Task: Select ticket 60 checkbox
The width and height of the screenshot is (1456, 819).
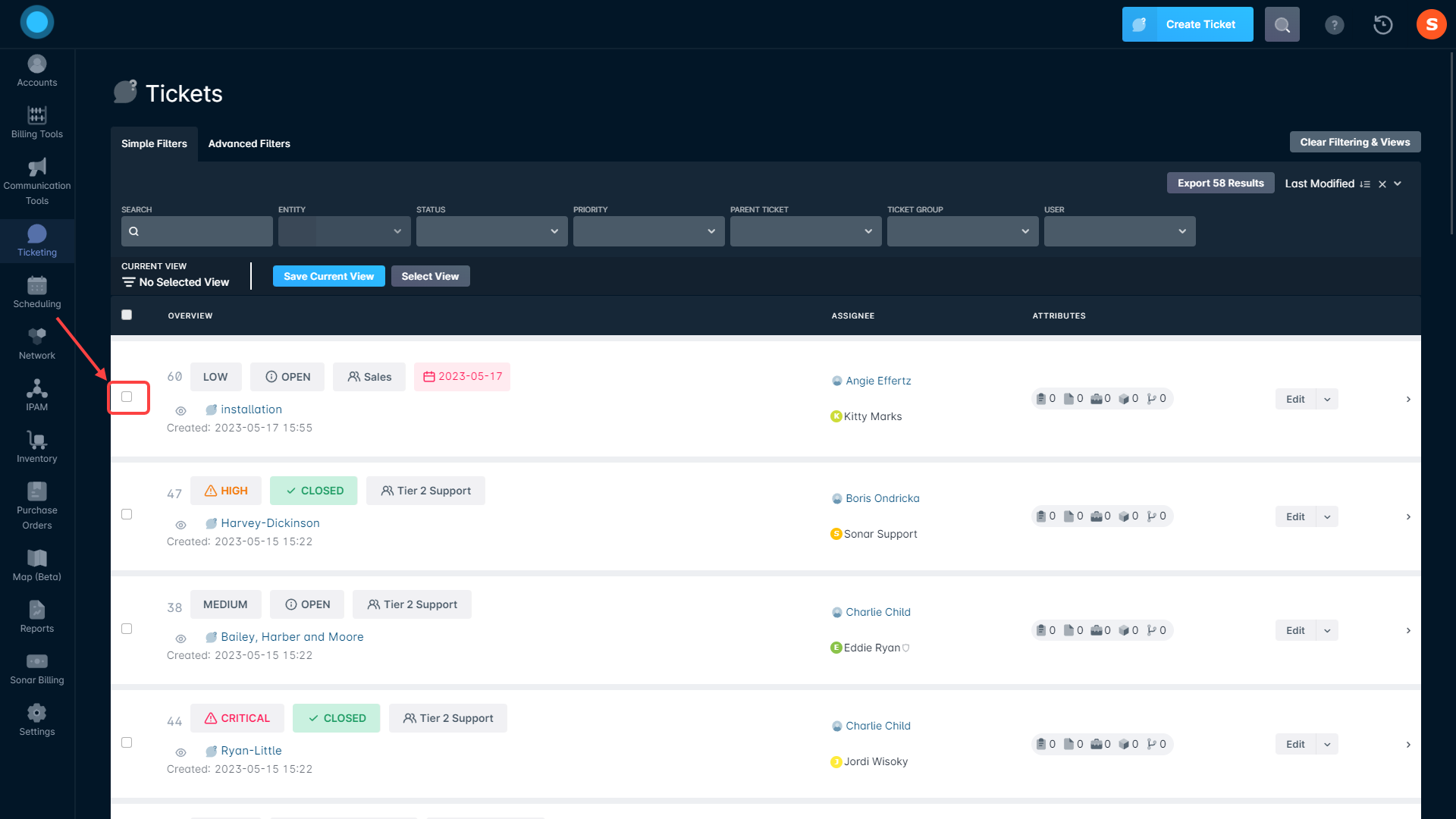Action: coord(127,397)
